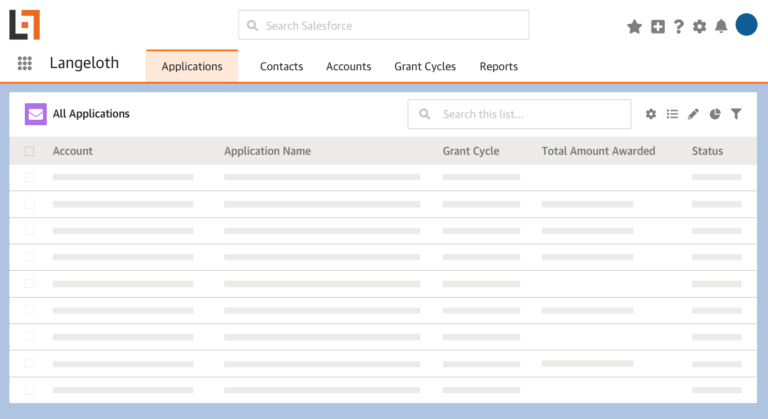
Task: Open the App Launcher grid
Action: 24,63
